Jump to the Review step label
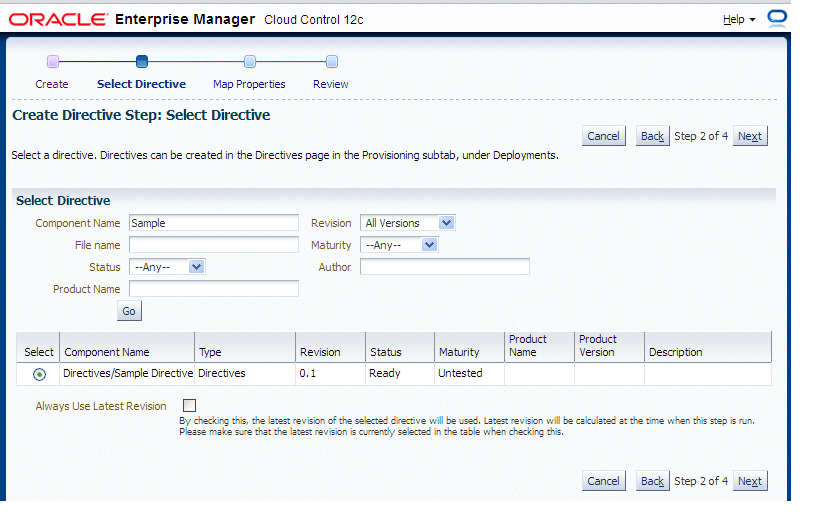This screenshot has width=840, height=525. click(331, 84)
